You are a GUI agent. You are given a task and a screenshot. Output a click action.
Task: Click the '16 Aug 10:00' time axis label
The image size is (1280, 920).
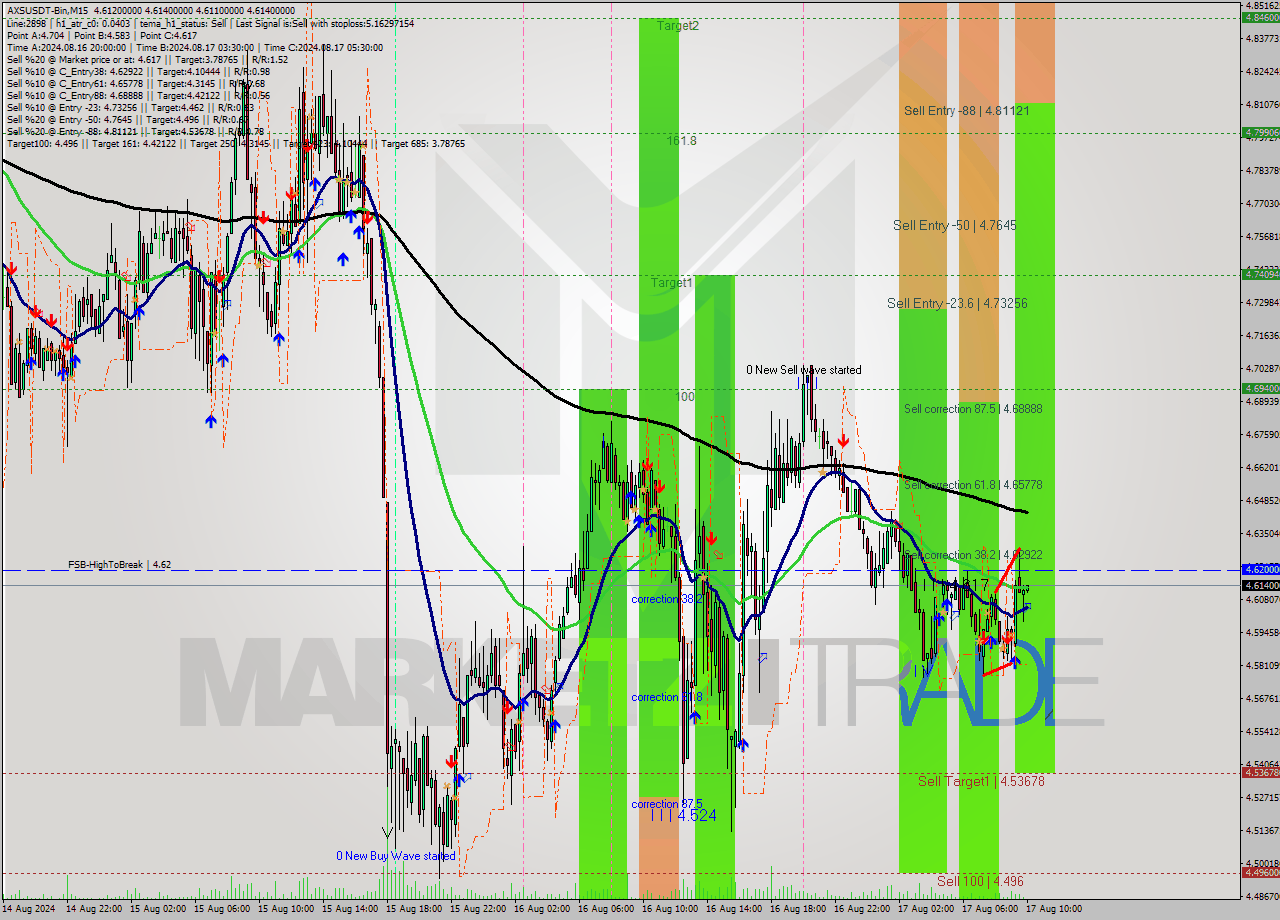tap(670, 909)
